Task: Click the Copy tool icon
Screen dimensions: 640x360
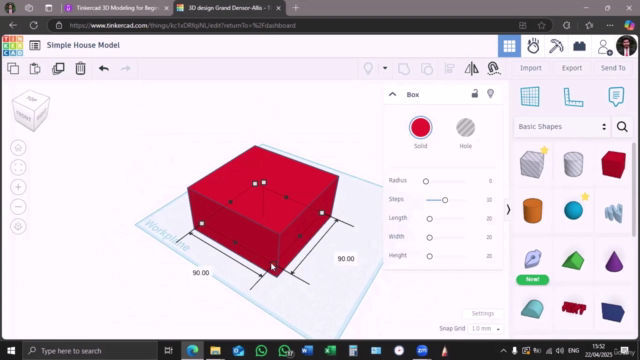Action: [x=13, y=68]
